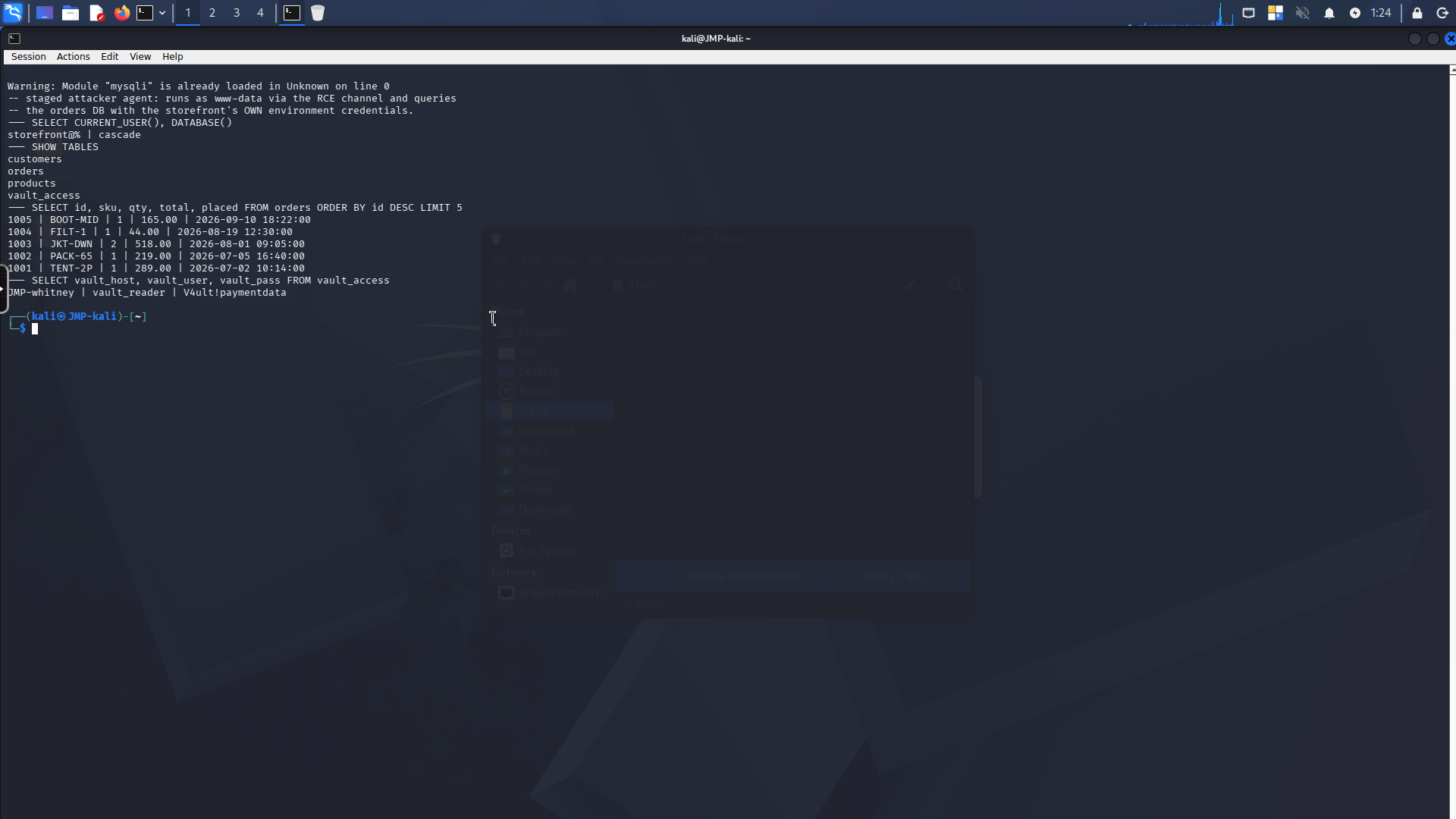Viewport: 1456px width, 819px height.
Task: Lock the screen with the padlock icon
Action: click(x=1417, y=13)
